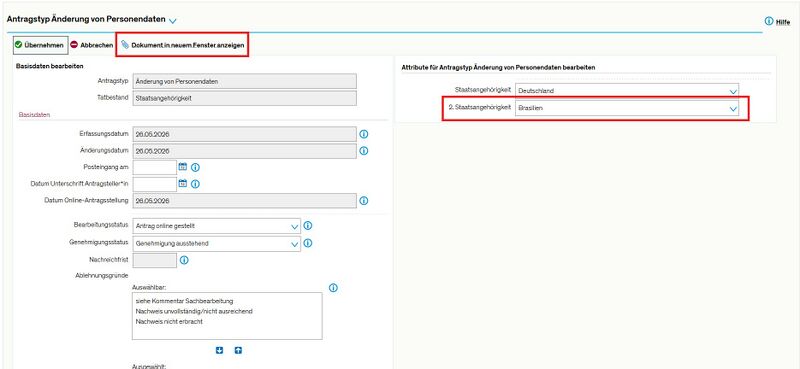Click the 'Basisdaten bearbeiten' heading
Viewport: 800px width, 369px height.
pyautogui.click(x=49, y=66)
